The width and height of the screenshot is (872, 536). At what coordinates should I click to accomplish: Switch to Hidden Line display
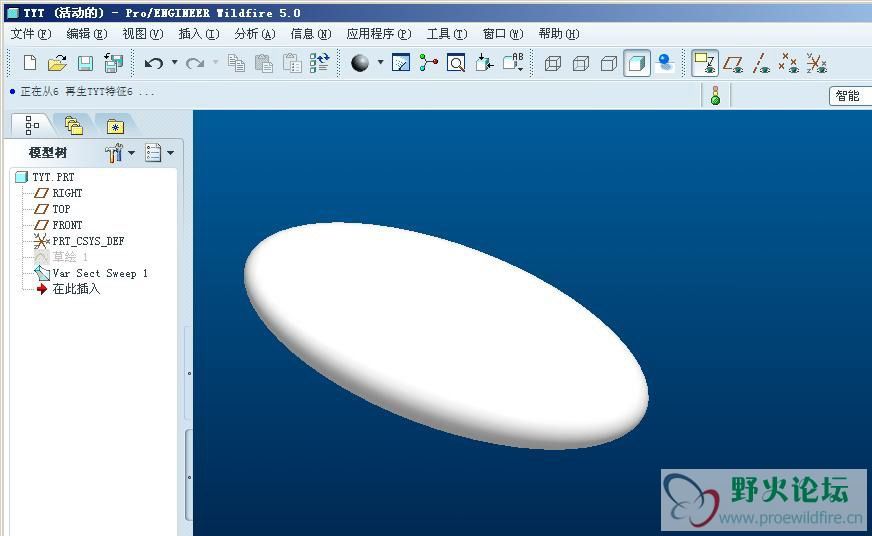point(581,63)
